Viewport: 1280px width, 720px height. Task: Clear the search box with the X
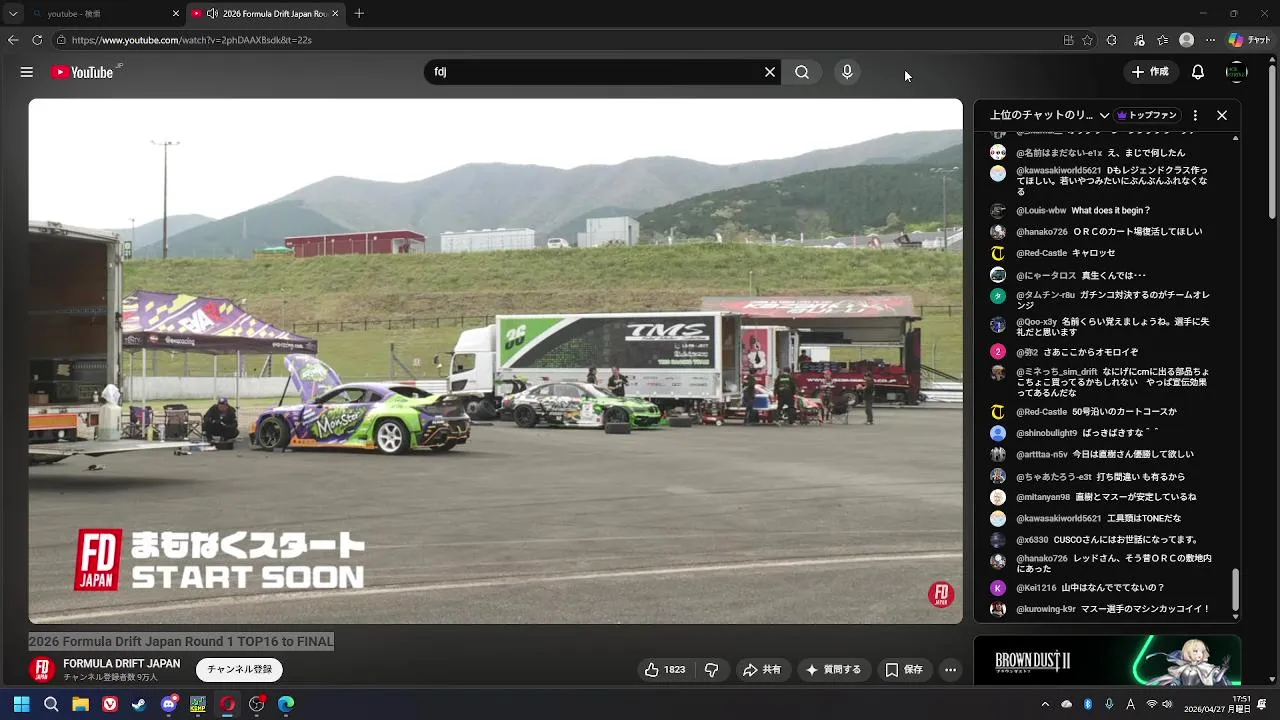pos(770,72)
